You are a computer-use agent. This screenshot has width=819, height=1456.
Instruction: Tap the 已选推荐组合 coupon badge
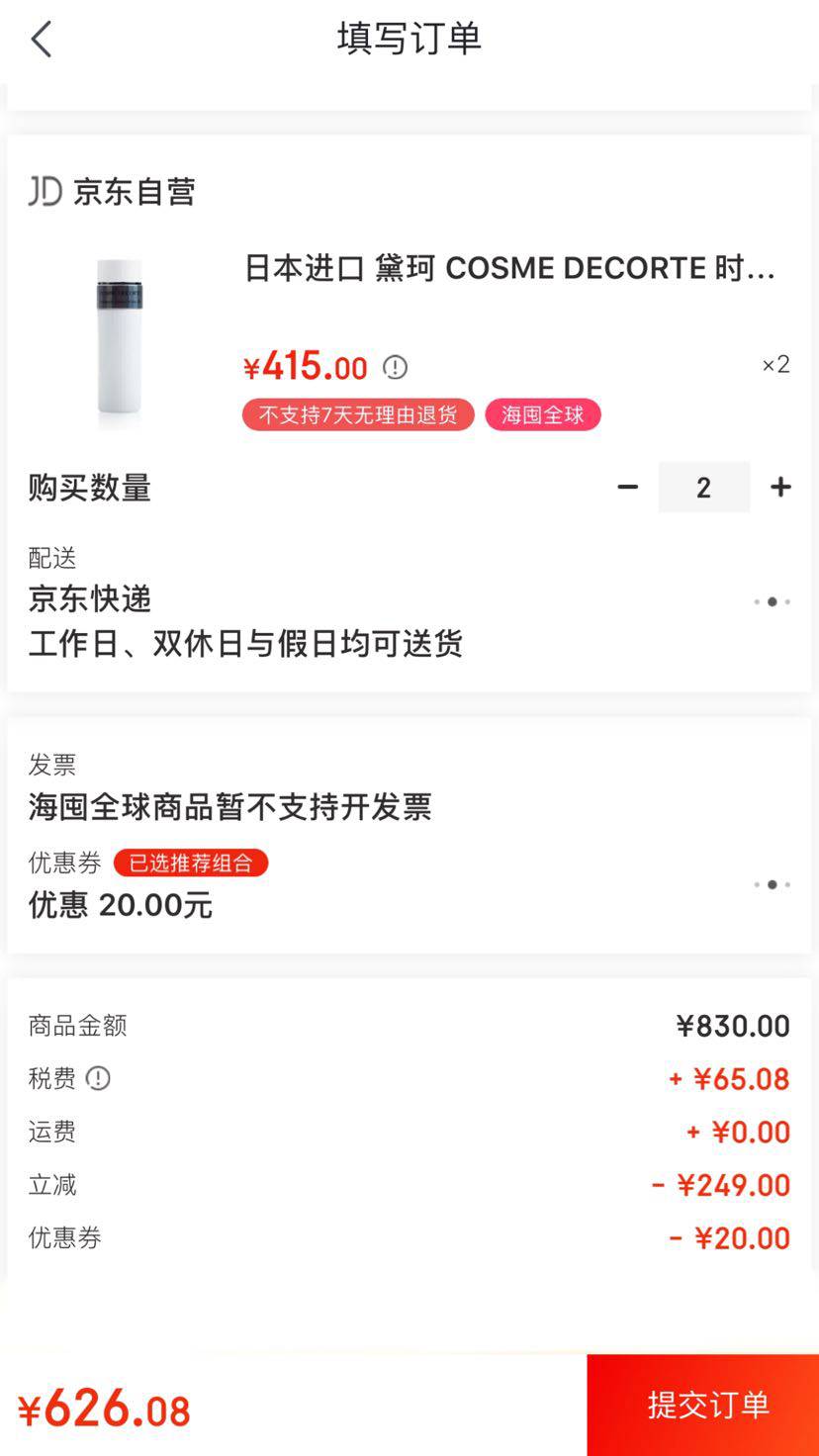tap(191, 863)
